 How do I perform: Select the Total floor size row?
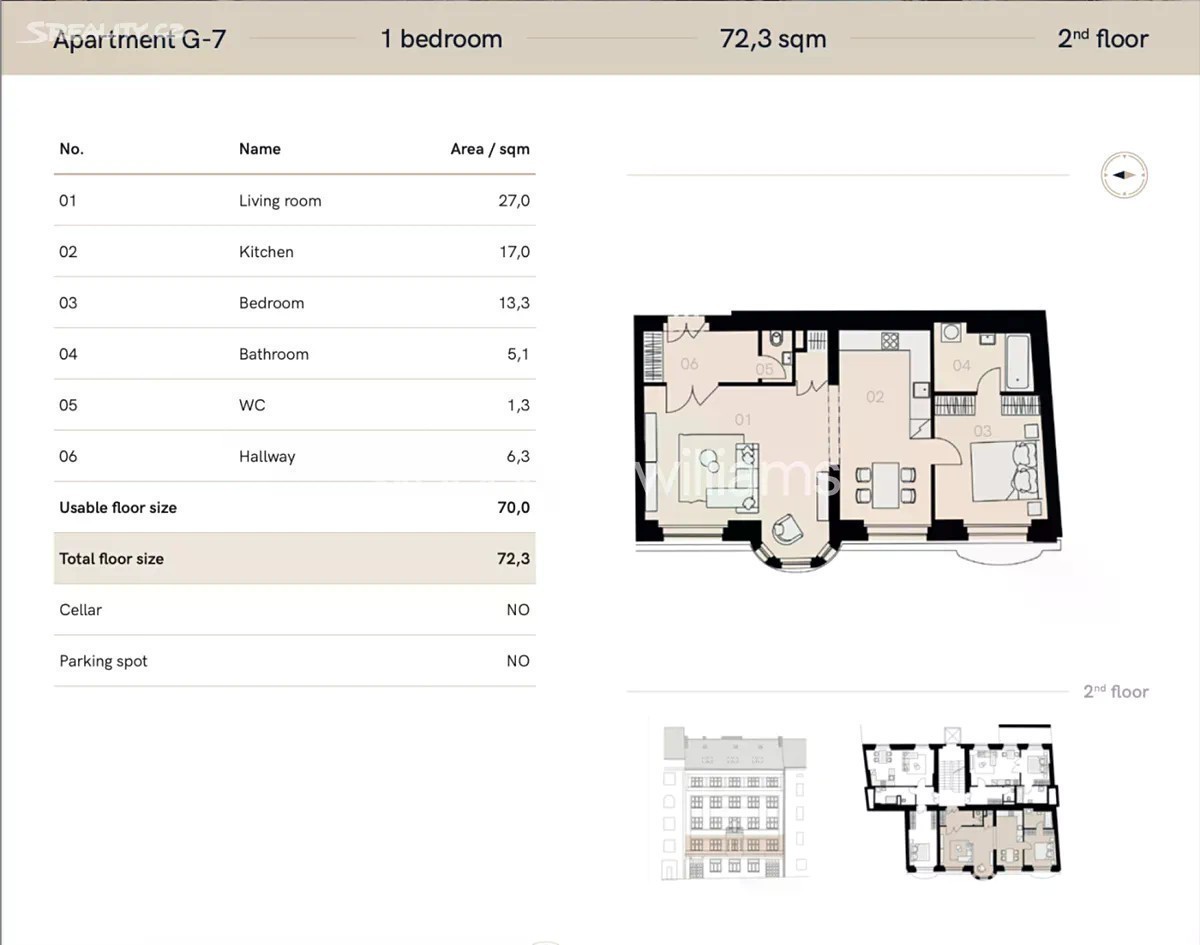click(294, 559)
